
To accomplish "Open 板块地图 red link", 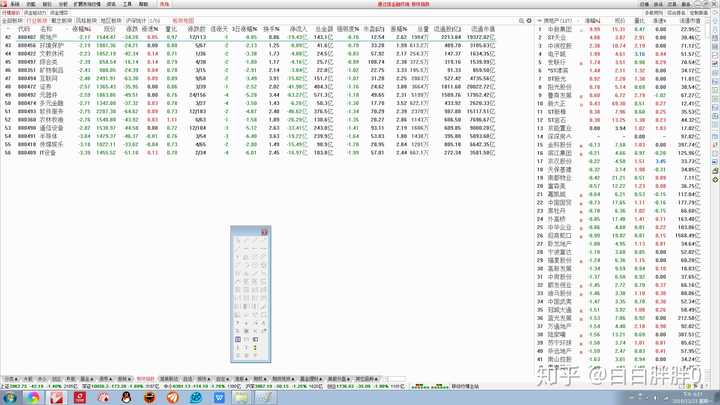I will 183,21.
